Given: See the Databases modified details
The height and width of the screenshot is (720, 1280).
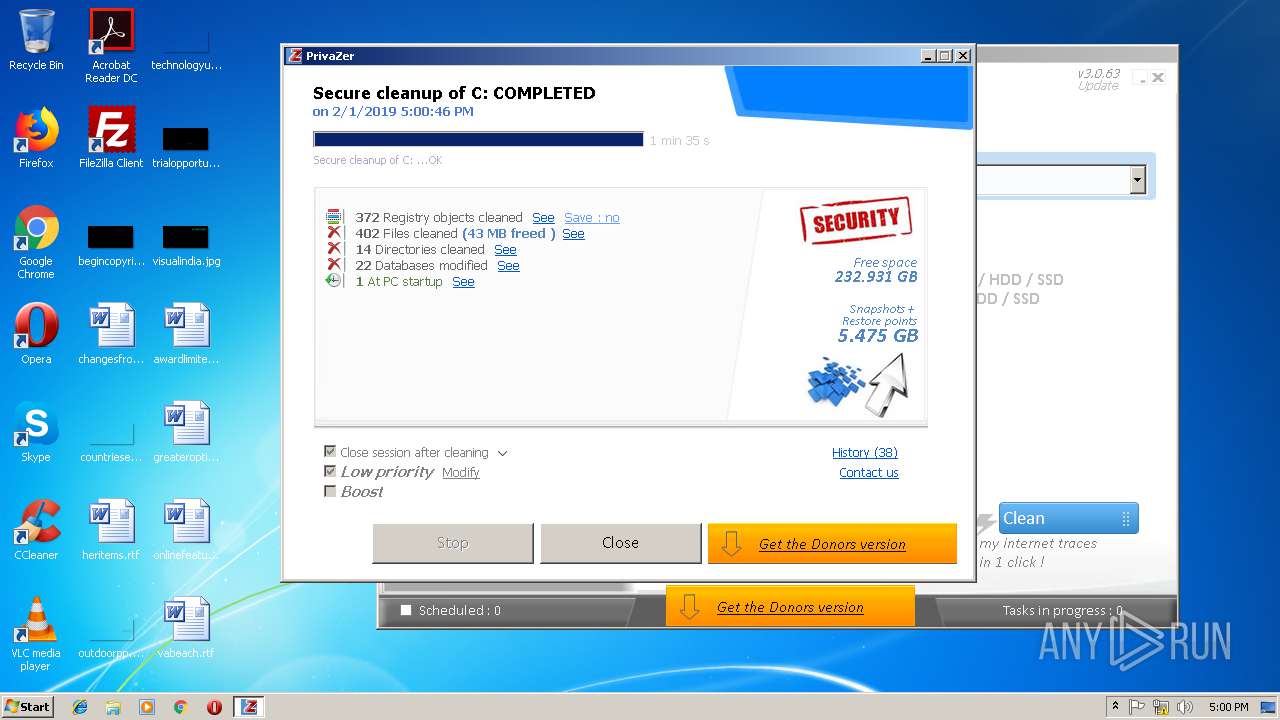Looking at the screenshot, I should (508, 265).
